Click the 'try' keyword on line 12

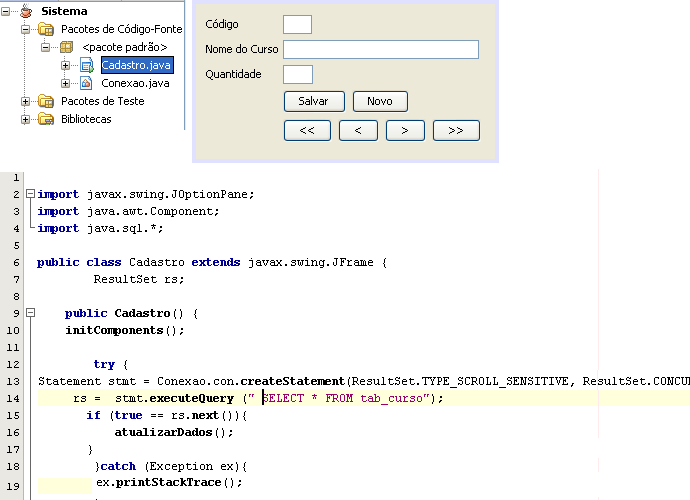pyautogui.click(x=104, y=364)
